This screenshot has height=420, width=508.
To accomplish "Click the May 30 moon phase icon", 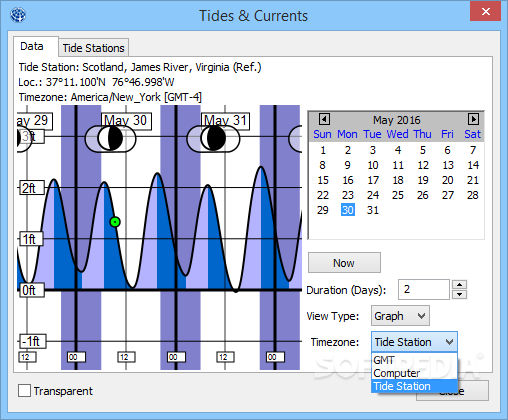I will (110, 138).
